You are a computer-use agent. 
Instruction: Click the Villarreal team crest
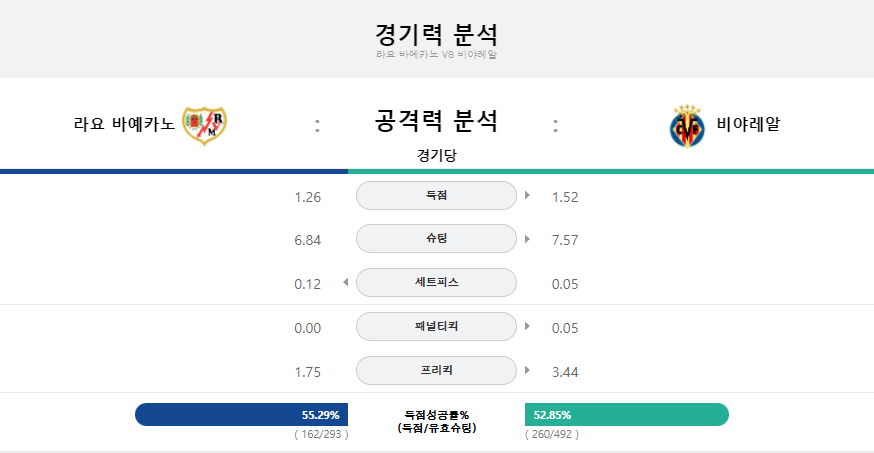(x=687, y=126)
